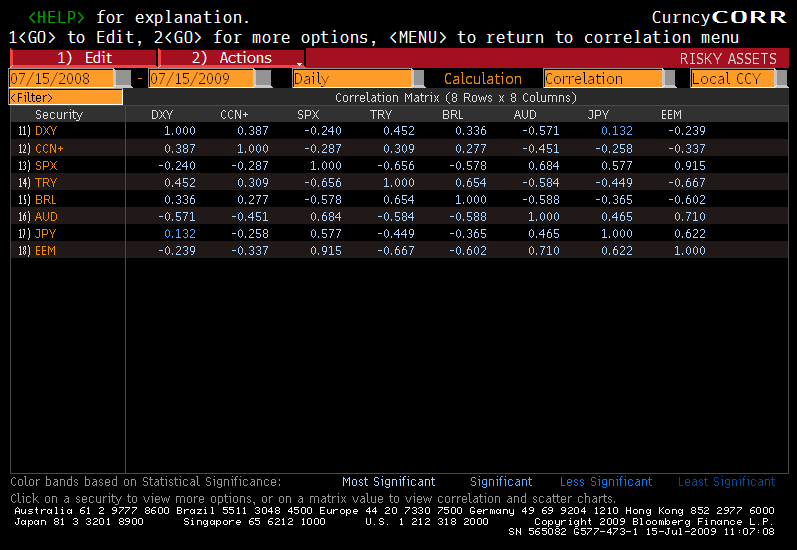The height and width of the screenshot is (550, 797).
Task: Click the end date field 07/15/2009
Action: (x=201, y=79)
